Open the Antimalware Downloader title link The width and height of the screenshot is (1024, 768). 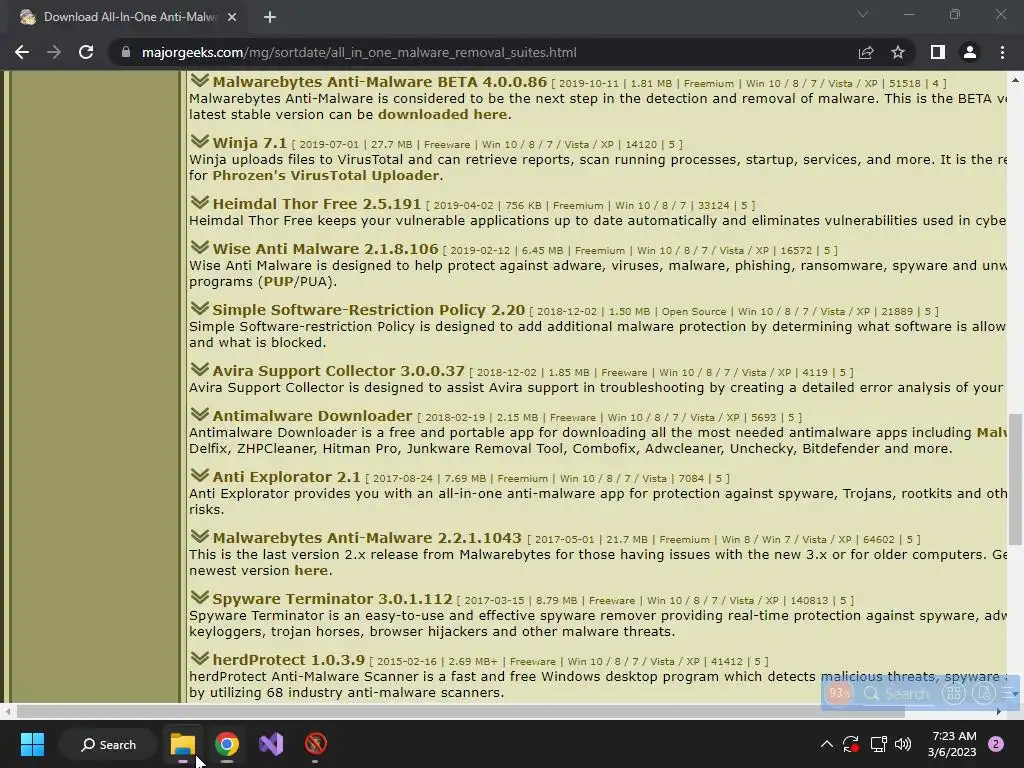point(312,416)
